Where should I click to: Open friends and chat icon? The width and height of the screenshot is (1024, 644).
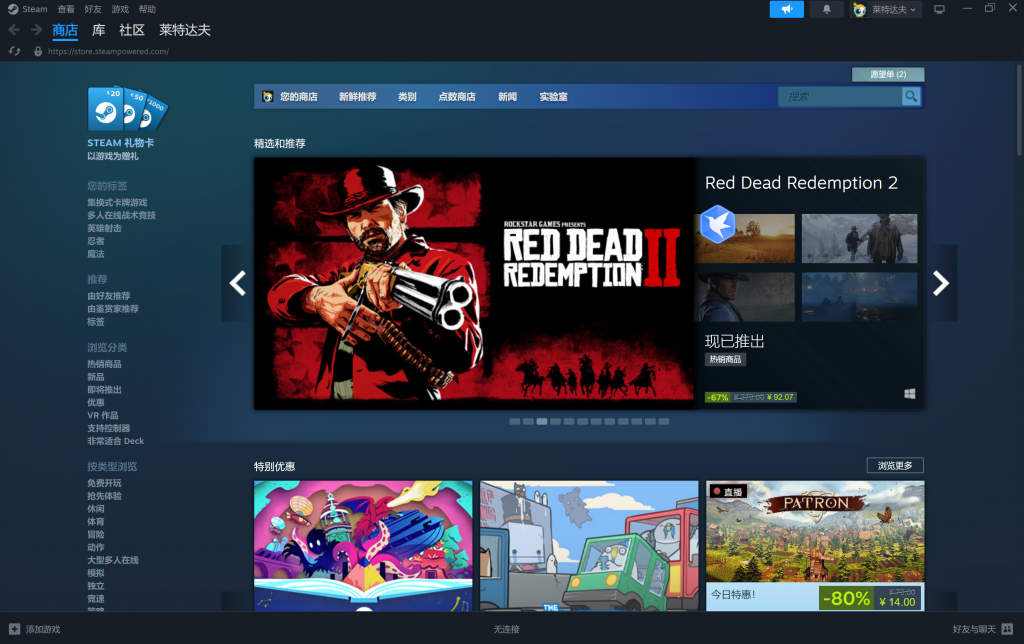pos(1007,629)
